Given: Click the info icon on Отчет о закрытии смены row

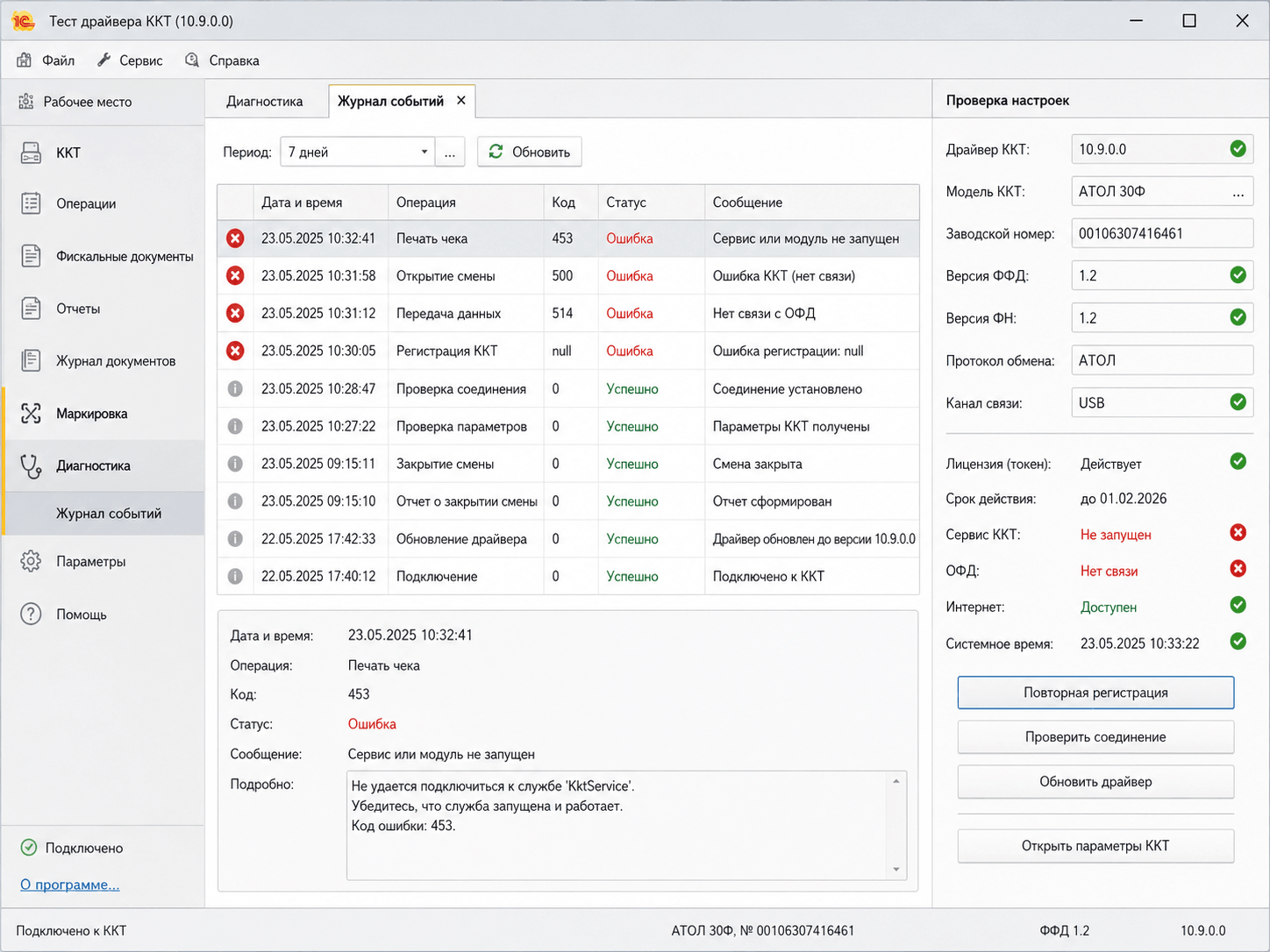Looking at the screenshot, I should click(235, 501).
